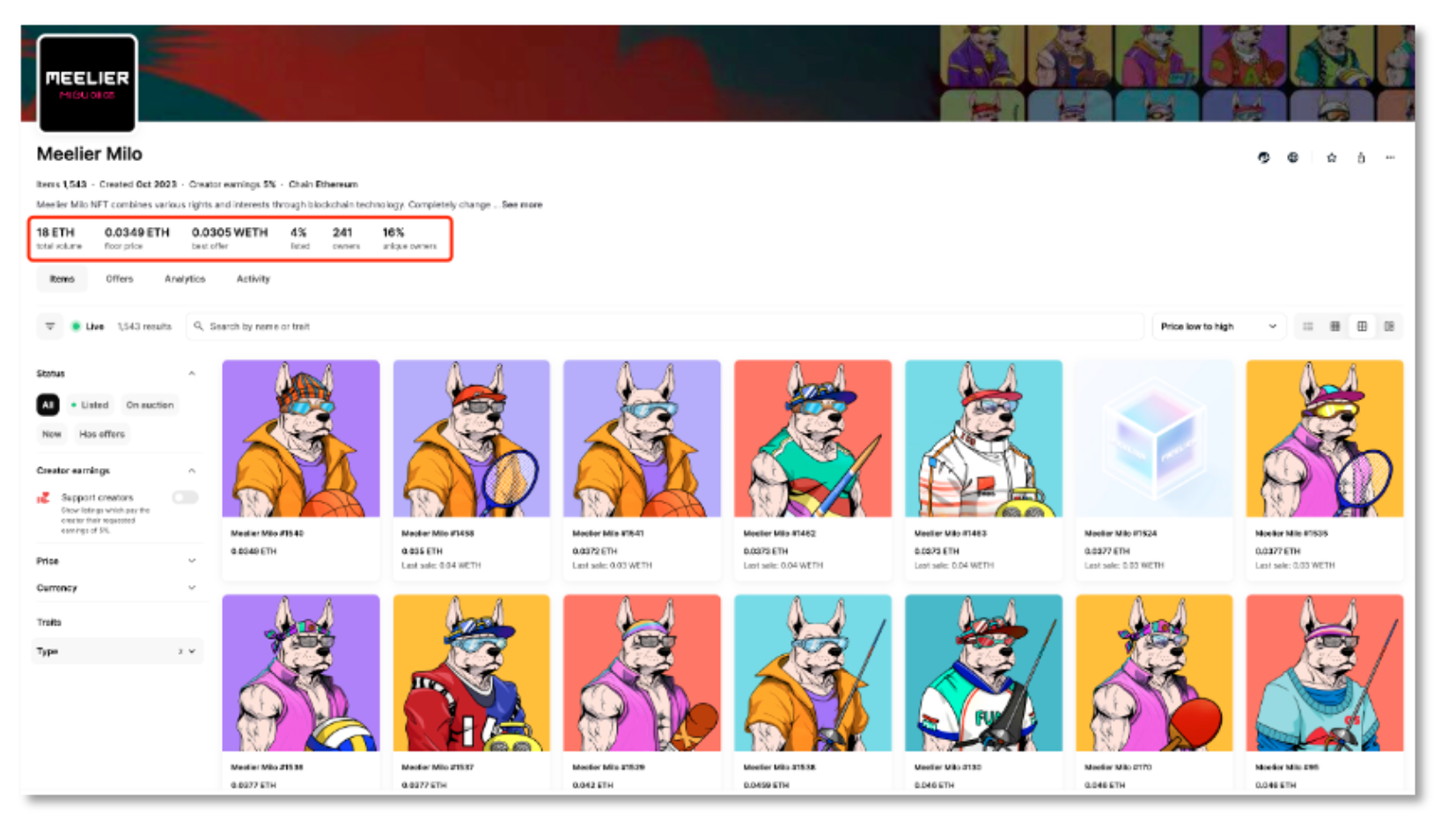Click the filter icon beside Live

50,326
